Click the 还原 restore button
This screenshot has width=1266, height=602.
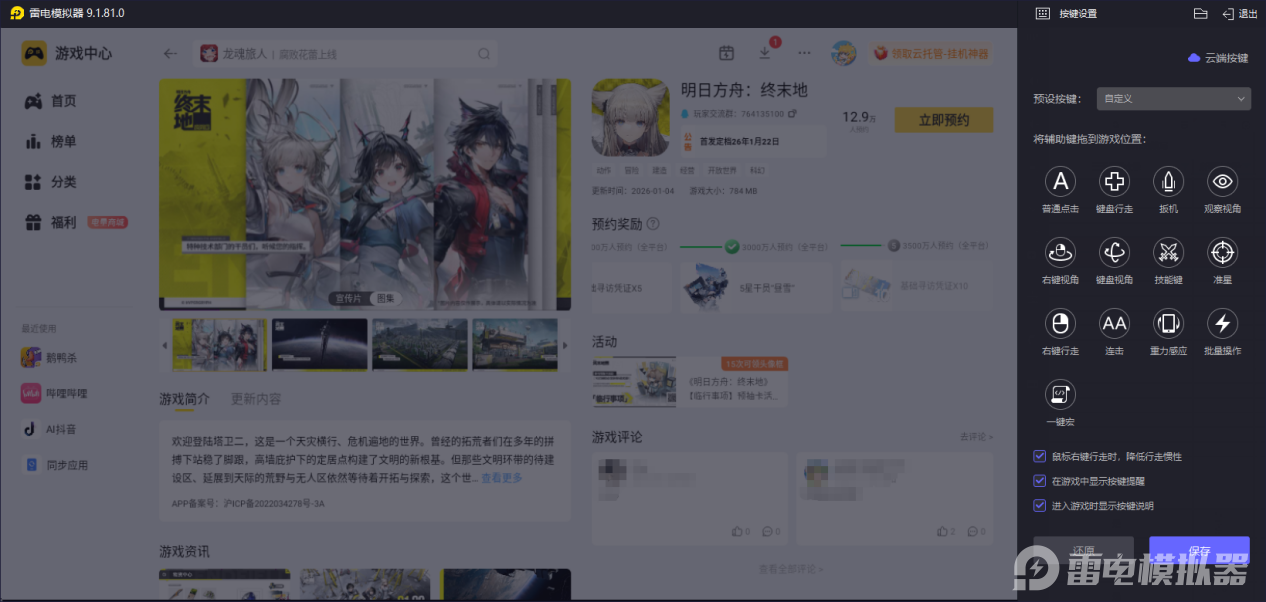pyautogui.click(x=1084, y=551)
